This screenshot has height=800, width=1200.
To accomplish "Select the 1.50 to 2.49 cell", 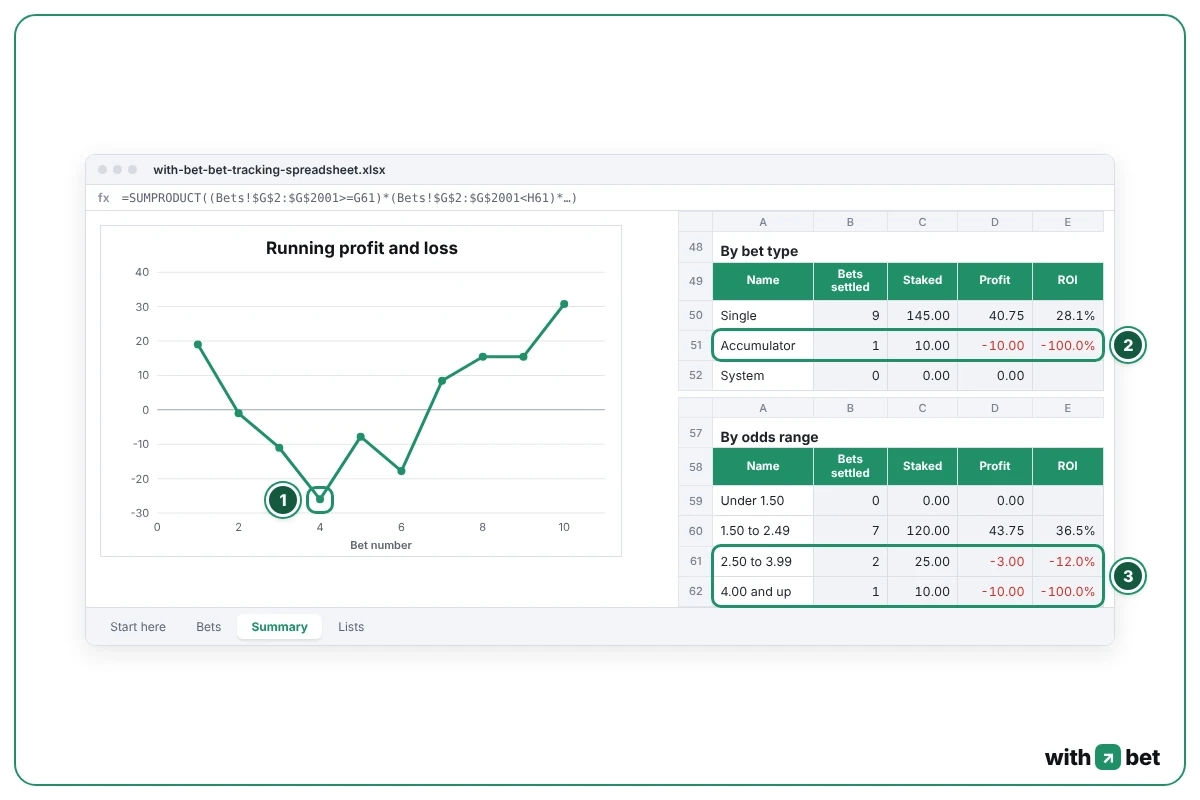I will [763, 531].
